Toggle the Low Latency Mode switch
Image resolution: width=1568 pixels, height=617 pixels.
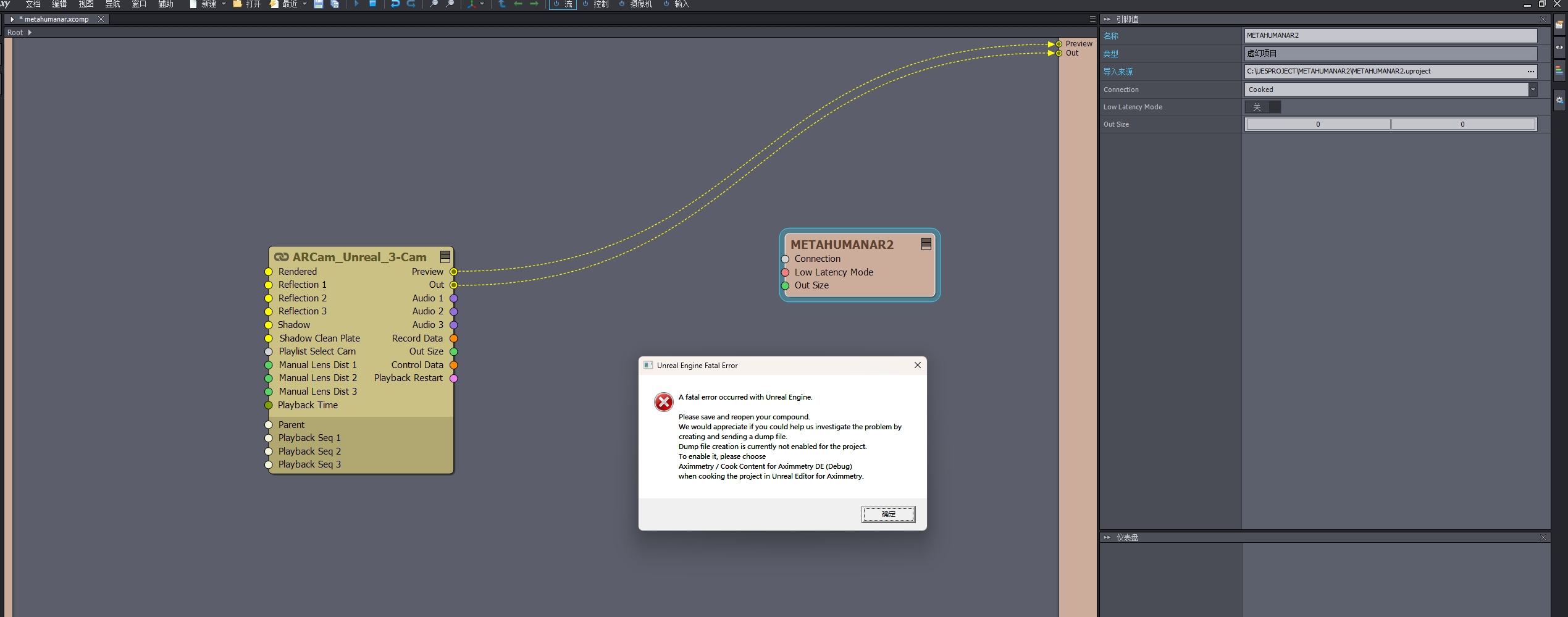tap(1262, 107)
